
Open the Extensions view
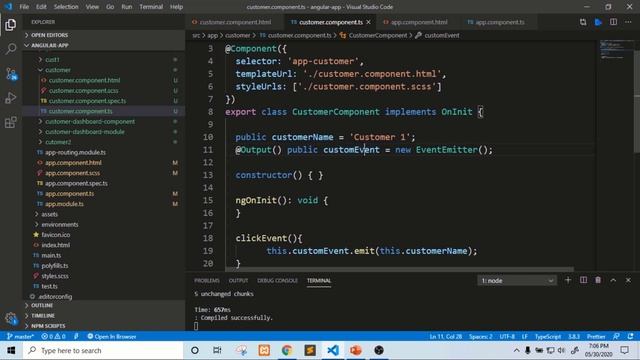(11, 122)
